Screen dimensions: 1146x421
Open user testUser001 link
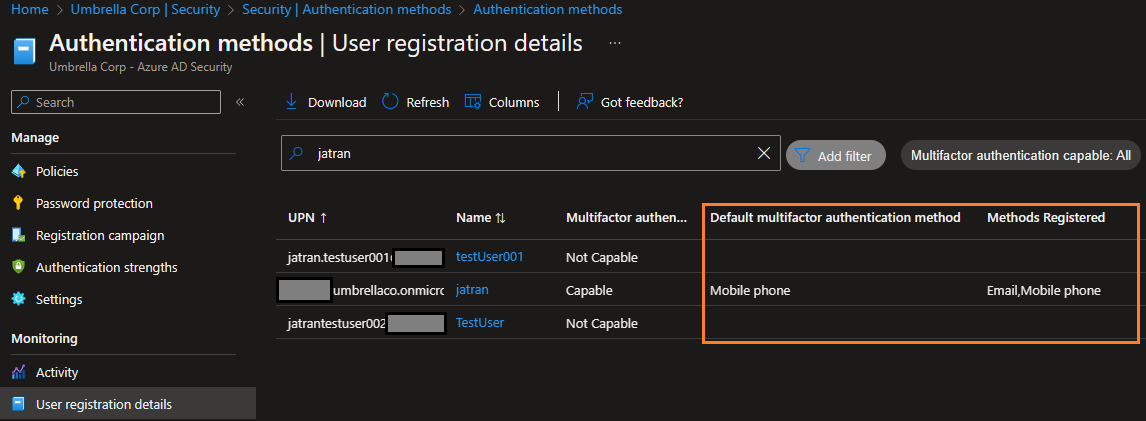pyautogui.click(x=490, y=257)
